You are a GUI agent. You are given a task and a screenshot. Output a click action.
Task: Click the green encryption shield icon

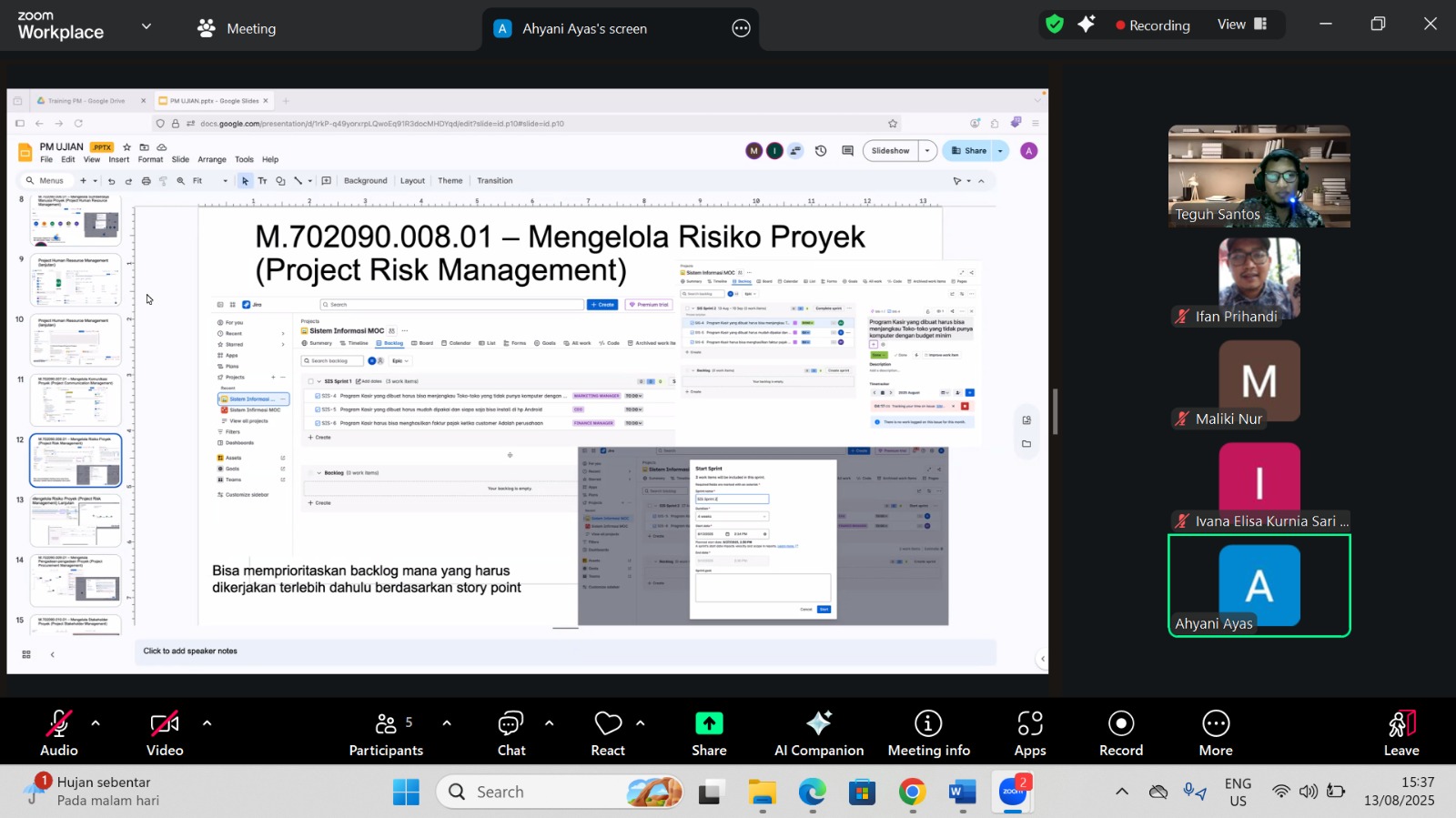tap(1055, 25)
